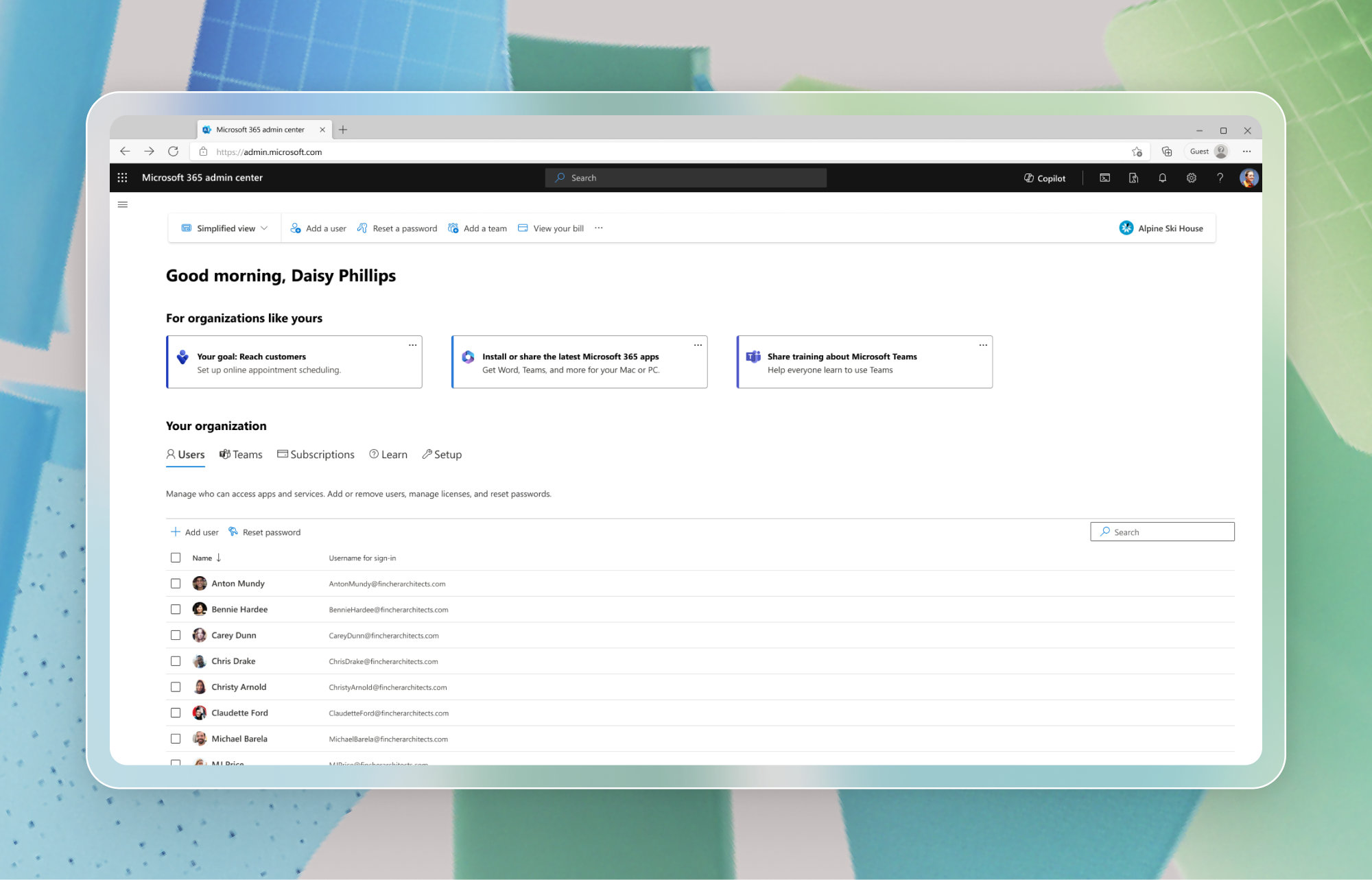
Task: Open admin center settings gear
Action: click(x=1191, y=178)
